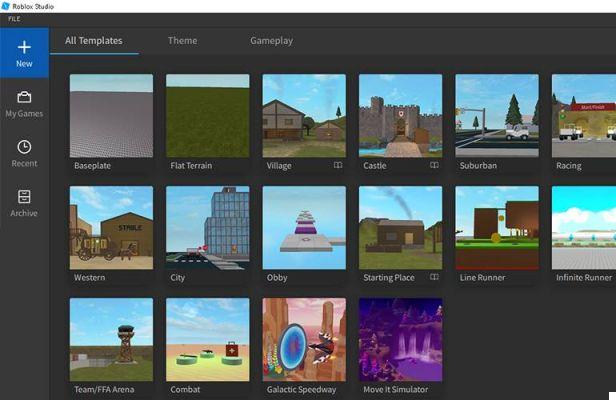Click the My Games label in sidebar
Image resolution: width=616 pixels, height=400 pixels.
point(24,114)
